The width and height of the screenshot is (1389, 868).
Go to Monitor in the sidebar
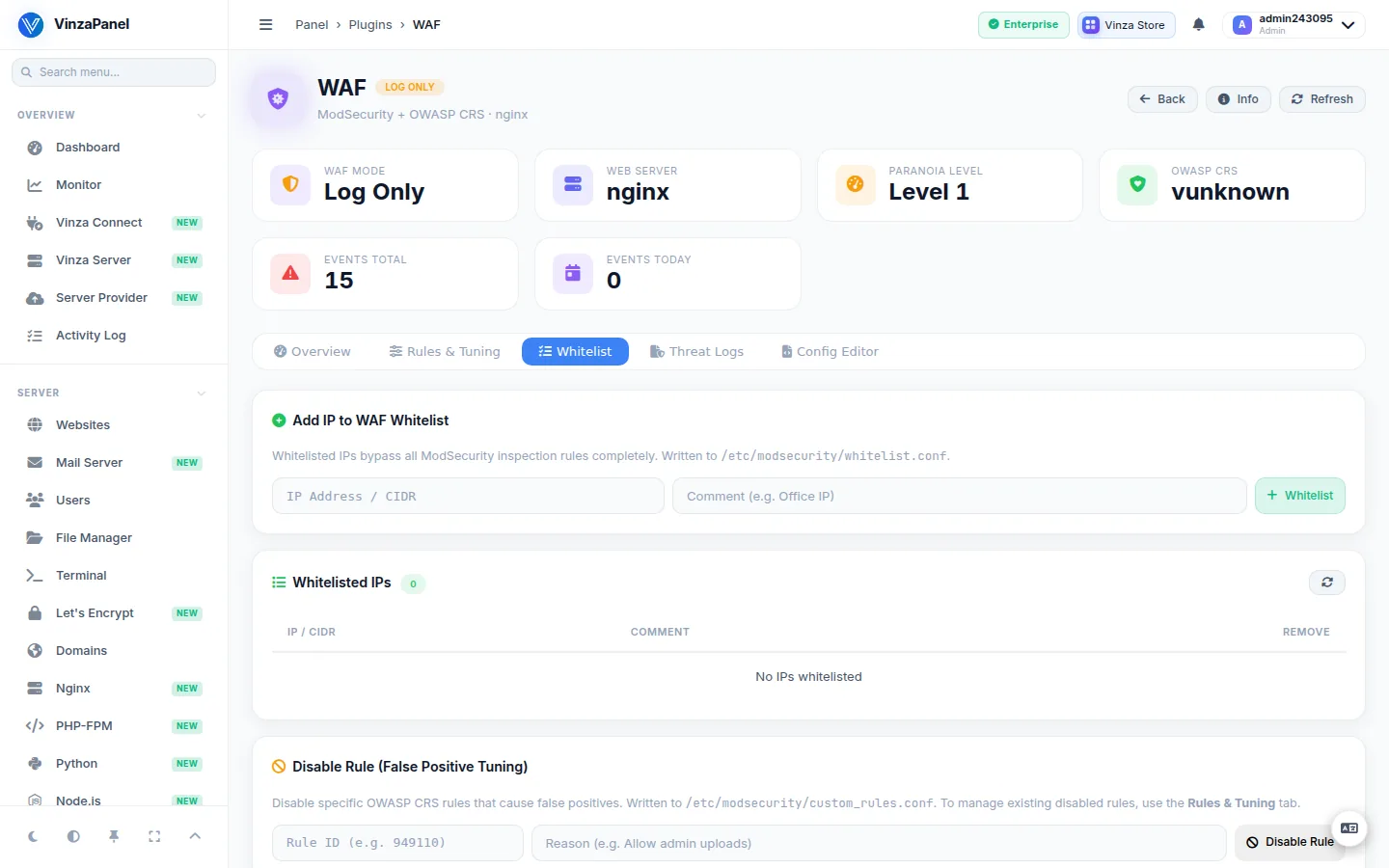click(x=114, y=185)
